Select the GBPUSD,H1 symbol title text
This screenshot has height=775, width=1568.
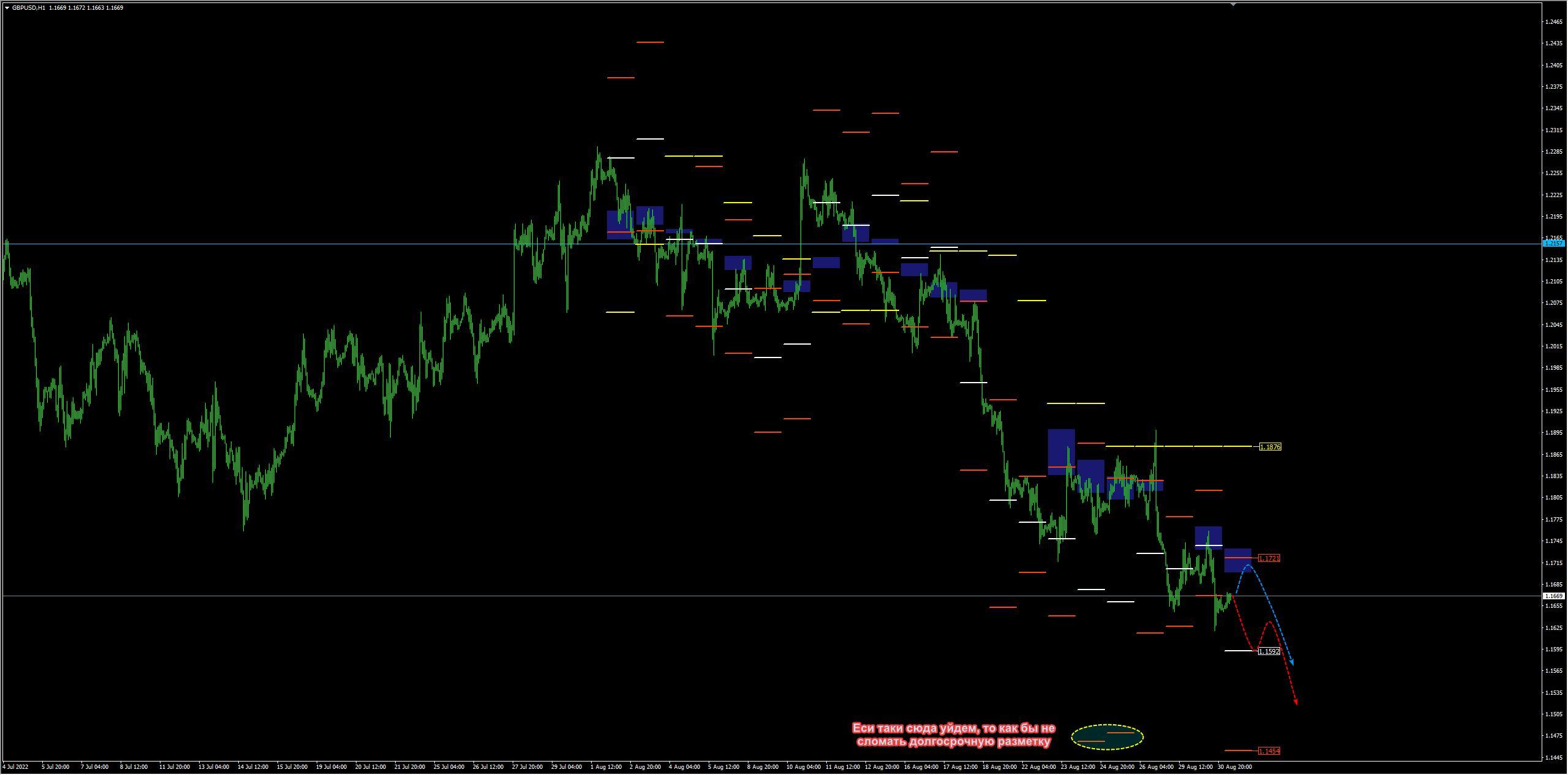(28, 8)
